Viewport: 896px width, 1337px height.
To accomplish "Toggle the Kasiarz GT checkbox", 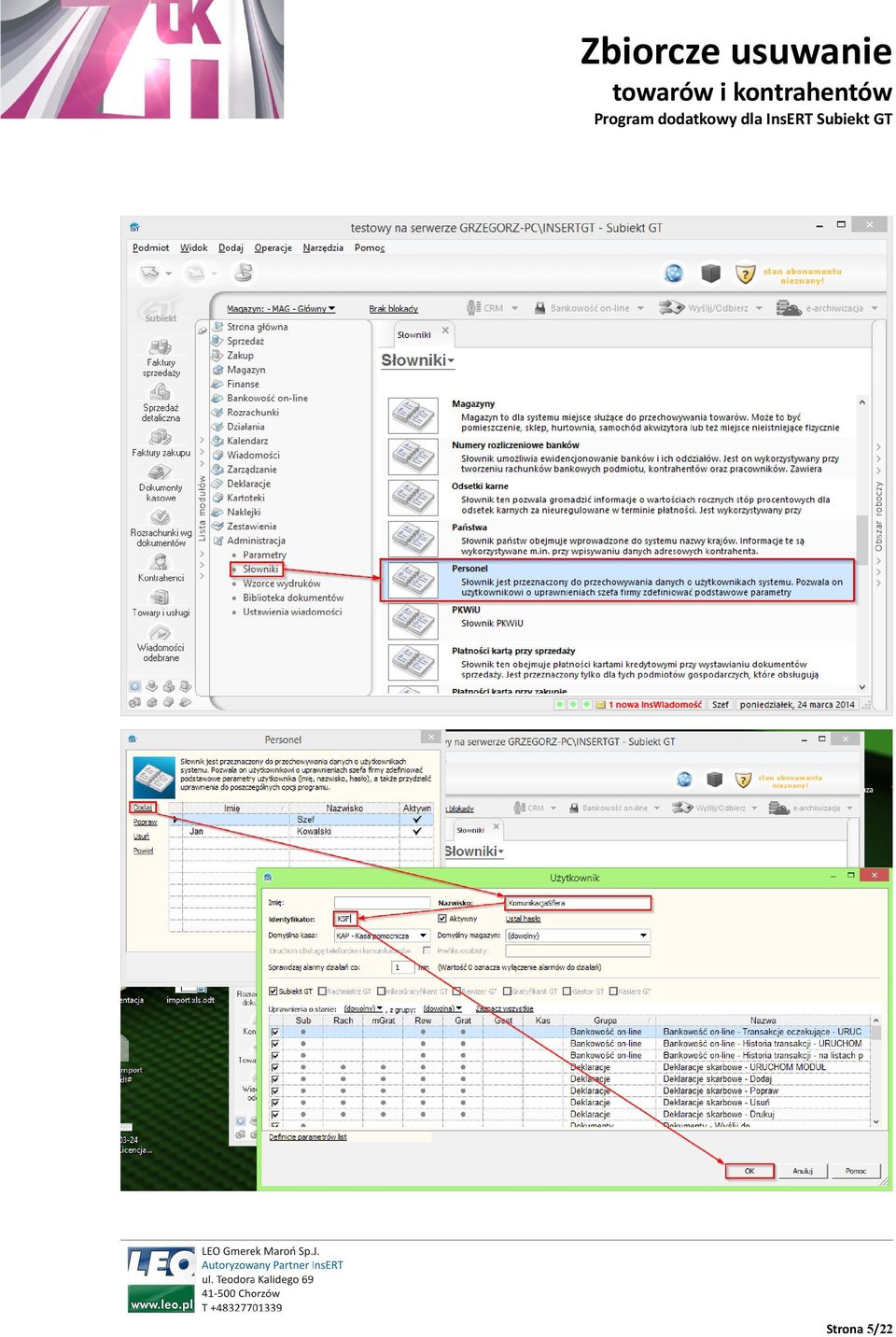I will click(613, 992).
